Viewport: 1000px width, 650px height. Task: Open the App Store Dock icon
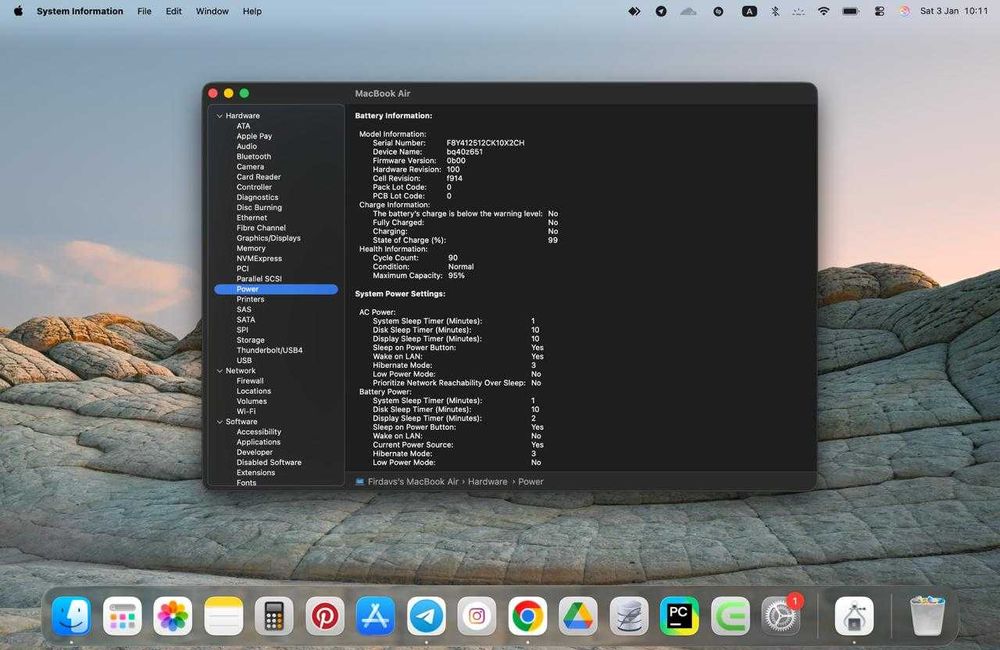(x=375, y=616)
